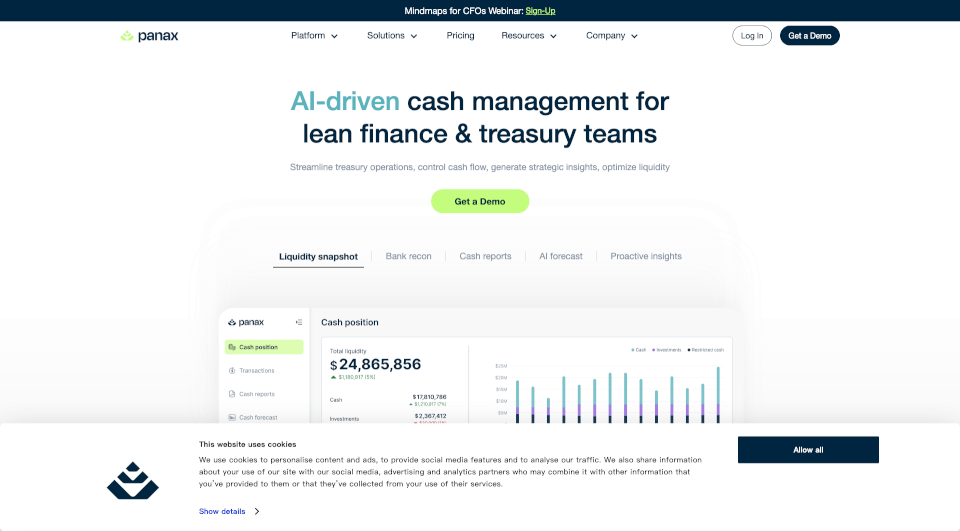Click the Investments amount $2,367,412
960x531 pixels.
[x=430, y=416]
